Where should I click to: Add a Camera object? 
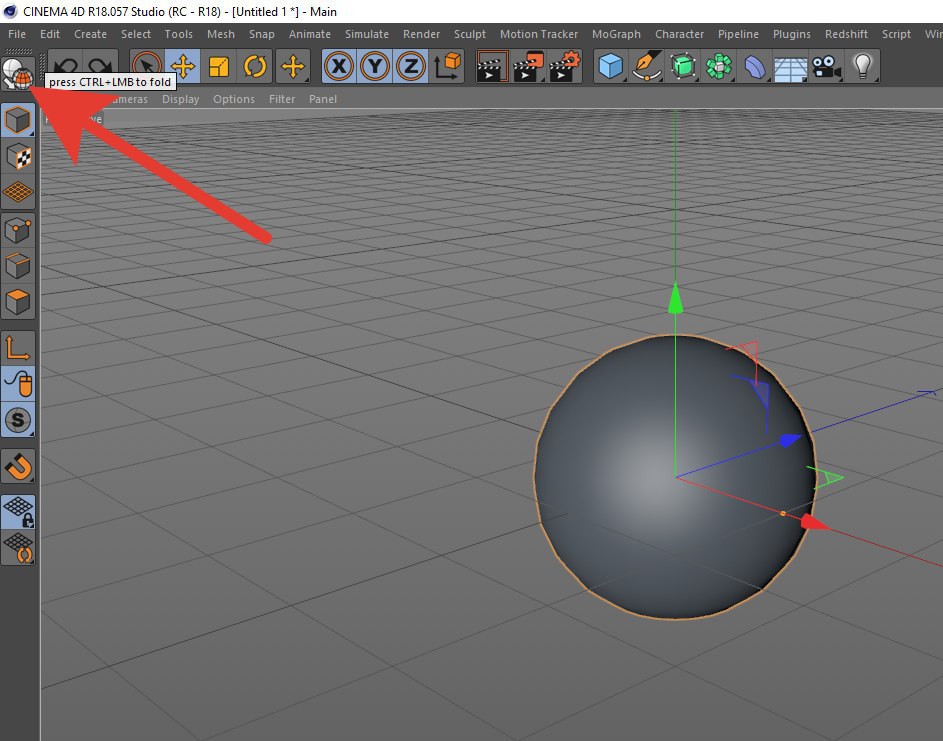coord(827,66)
